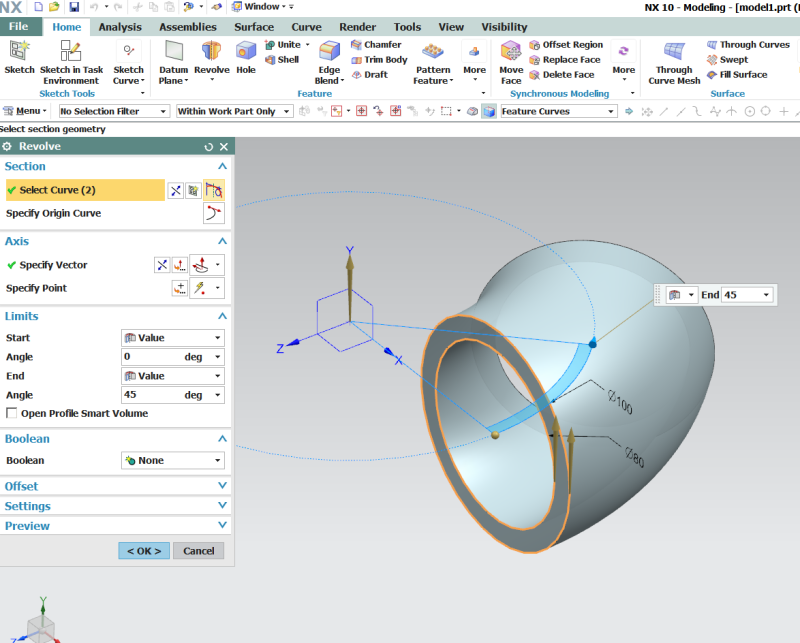Switch to the Surface tab
This screenshot has width=800, height=643.
[254, 27]
